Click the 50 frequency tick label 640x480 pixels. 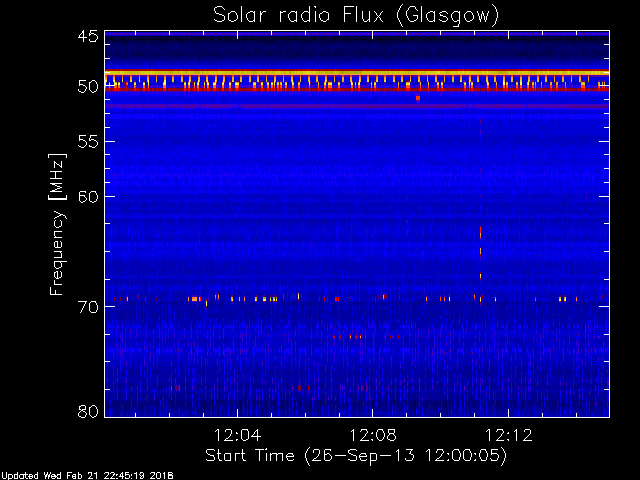[x=88, y=87]
